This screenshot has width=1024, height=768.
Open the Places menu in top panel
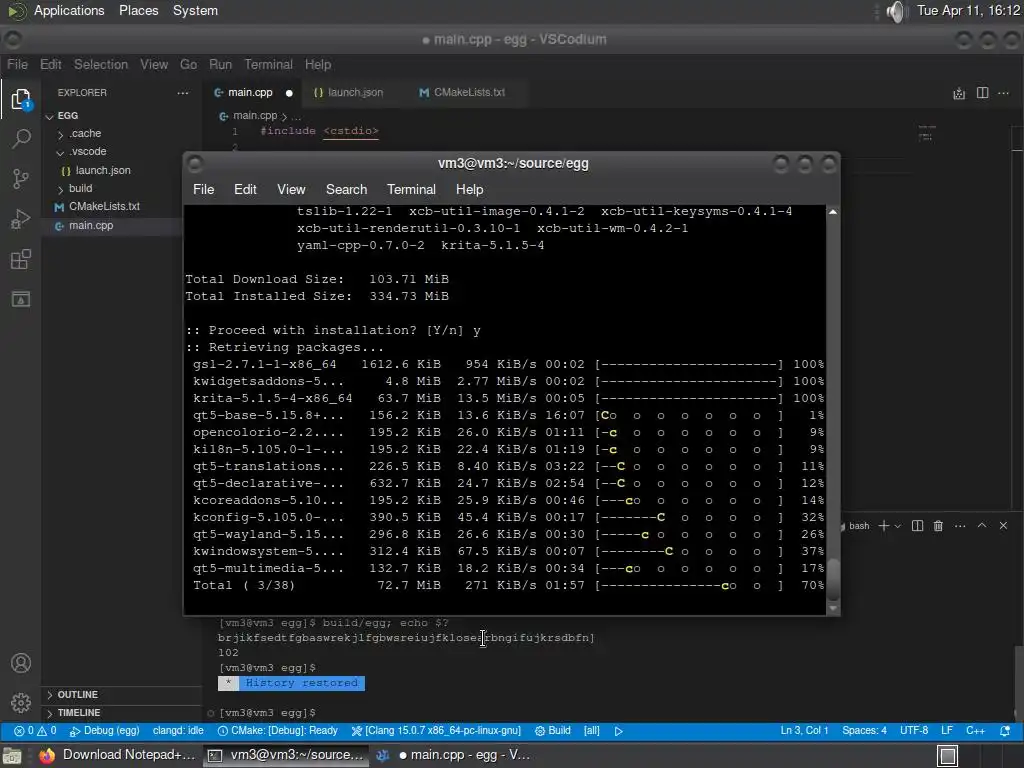[138, 10]
